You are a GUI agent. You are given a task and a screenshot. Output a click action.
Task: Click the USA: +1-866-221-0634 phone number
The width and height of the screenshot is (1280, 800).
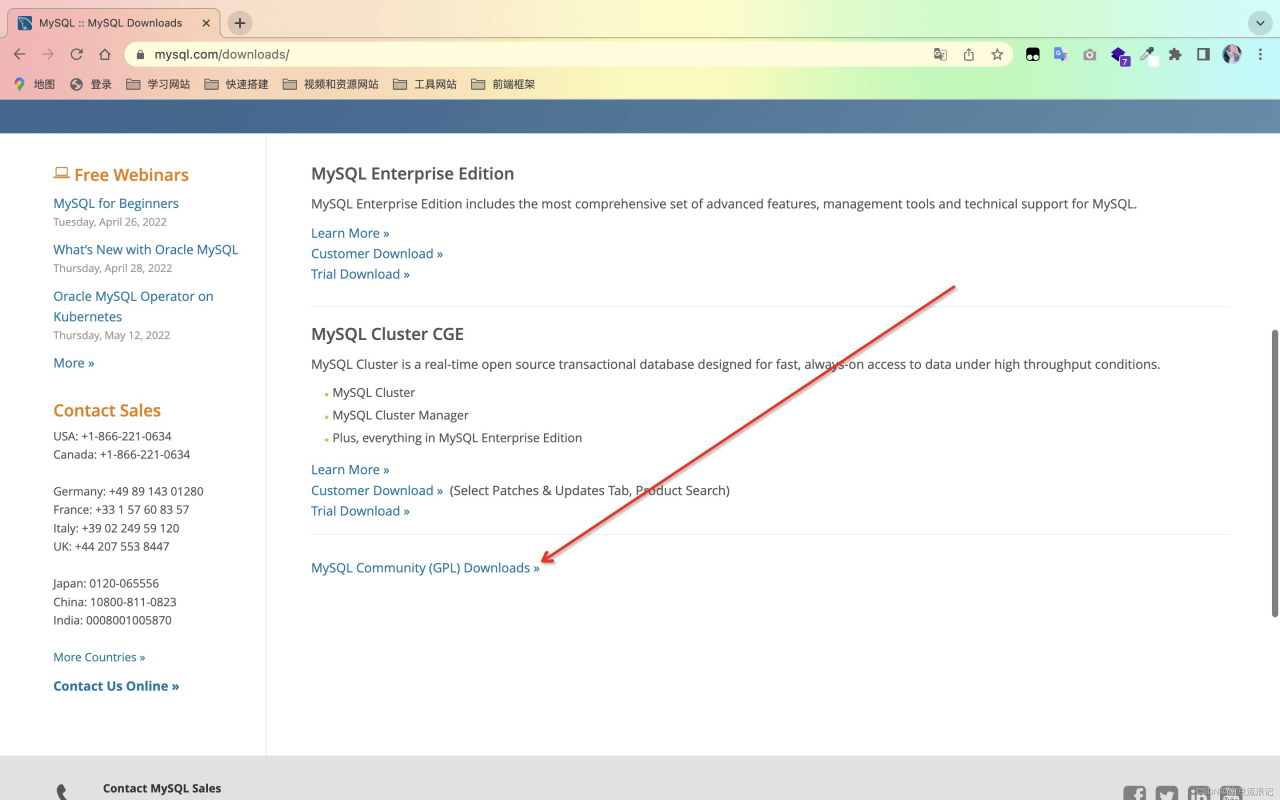click(112, 436)
